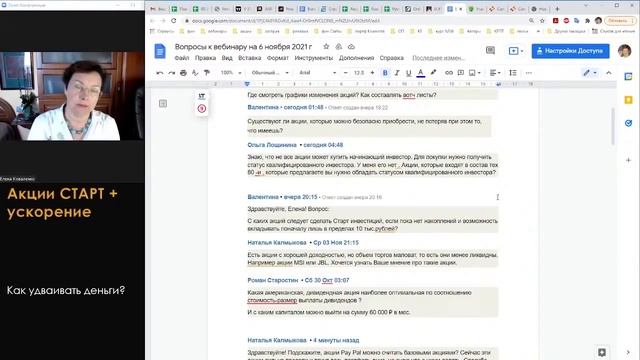Click the left indent marker on ruler
640x360 pixels.
click(x=247, y=84)
